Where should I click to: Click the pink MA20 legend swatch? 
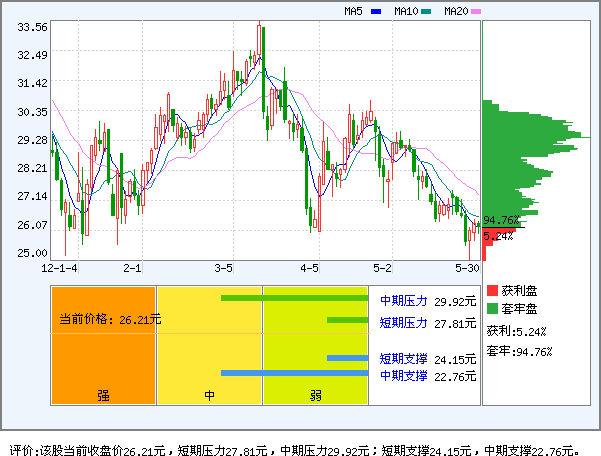tap(476, 12)
